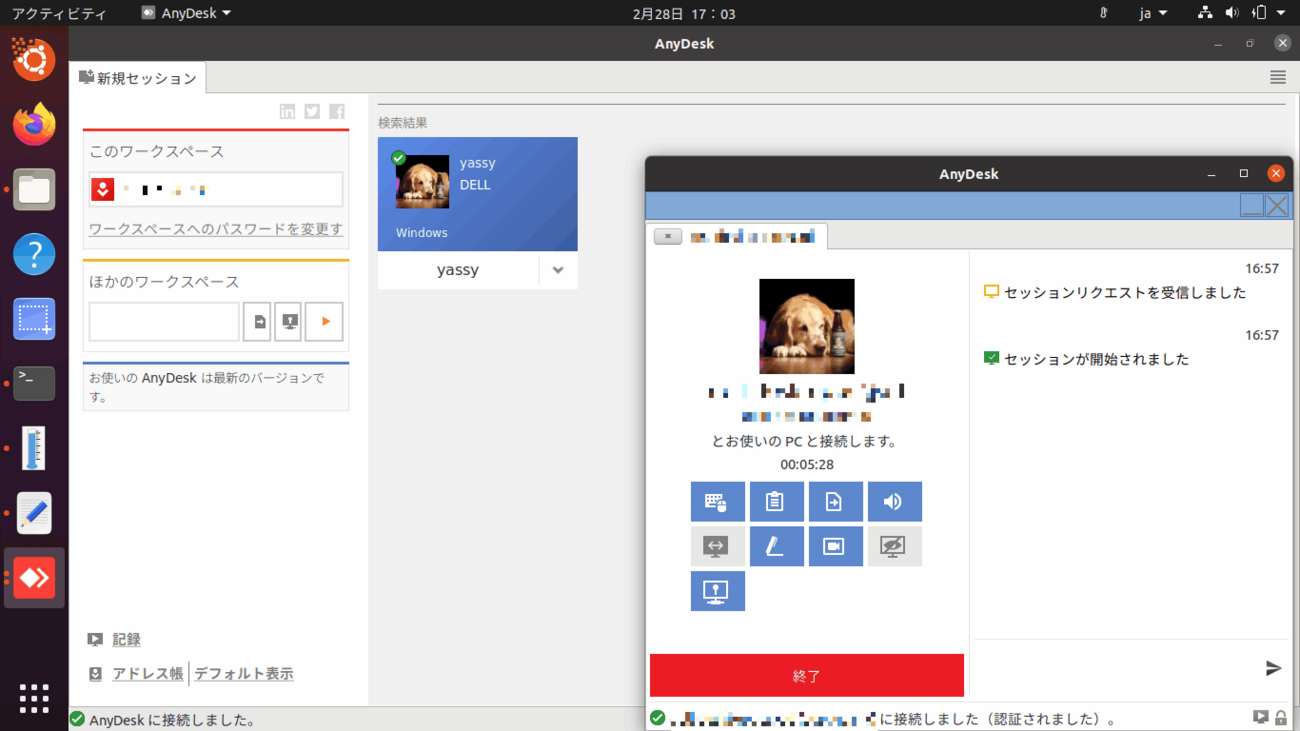The height and width of the screenshot is (731, 1300).
Task: Open the Twitter share icon
Action: pyautogui.click(x=312, y=111)
